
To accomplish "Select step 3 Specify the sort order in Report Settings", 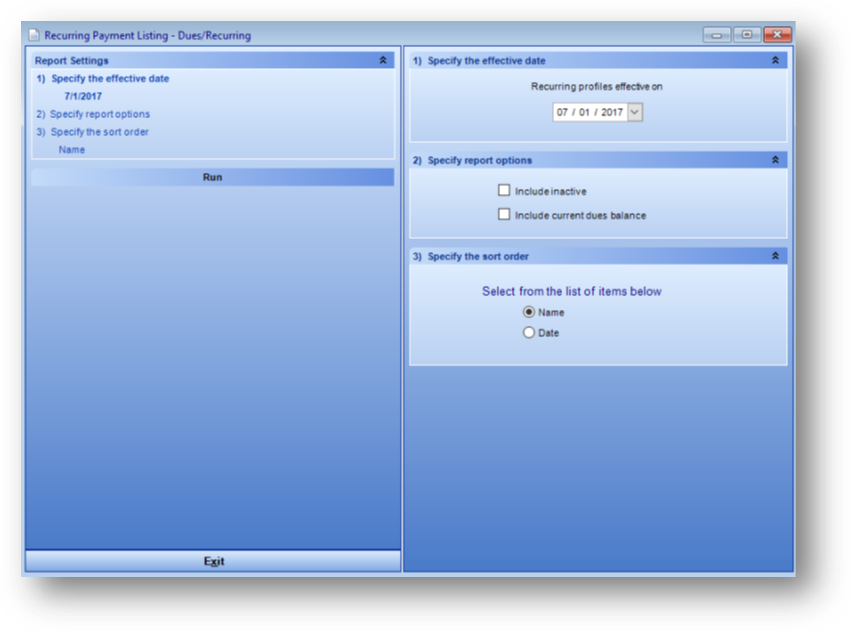I will pos(92,132).
